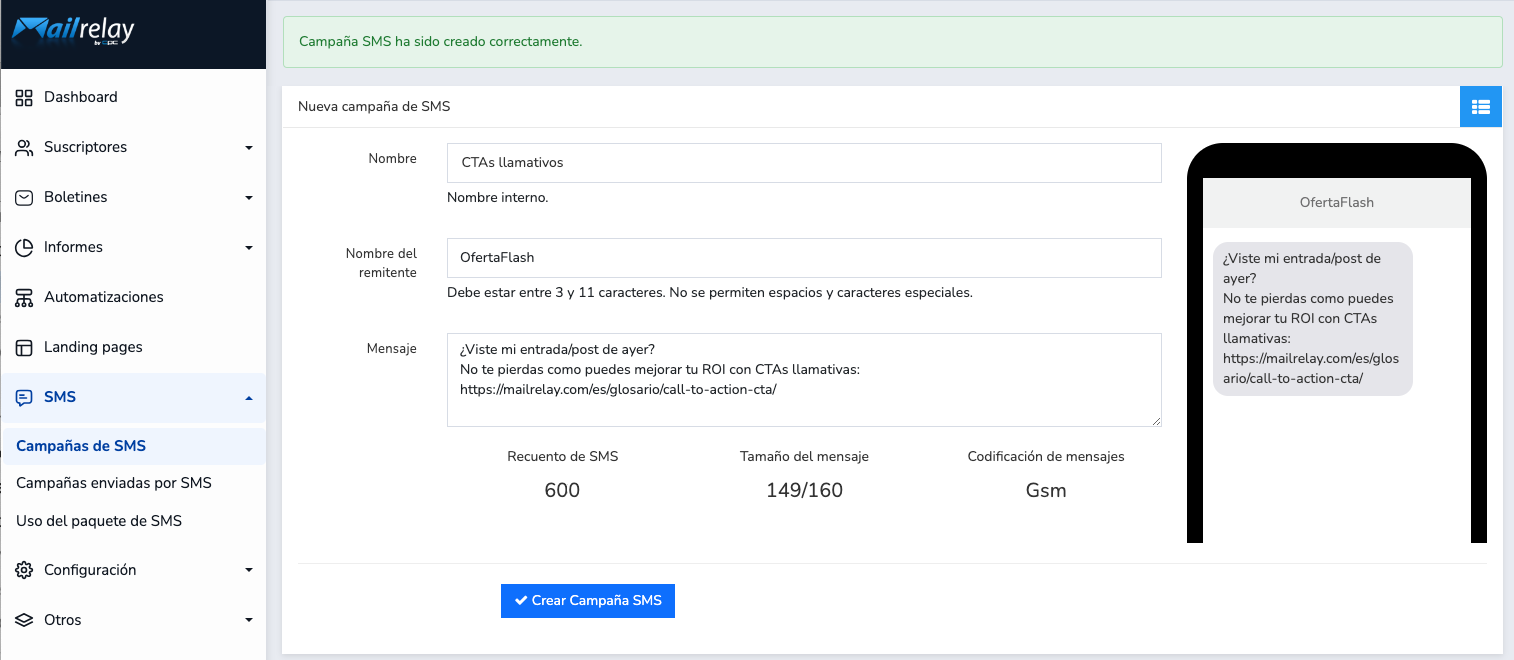Click the Informes pie chart icon
This screenshot has width=1514, height=660.
pos(24,247)
